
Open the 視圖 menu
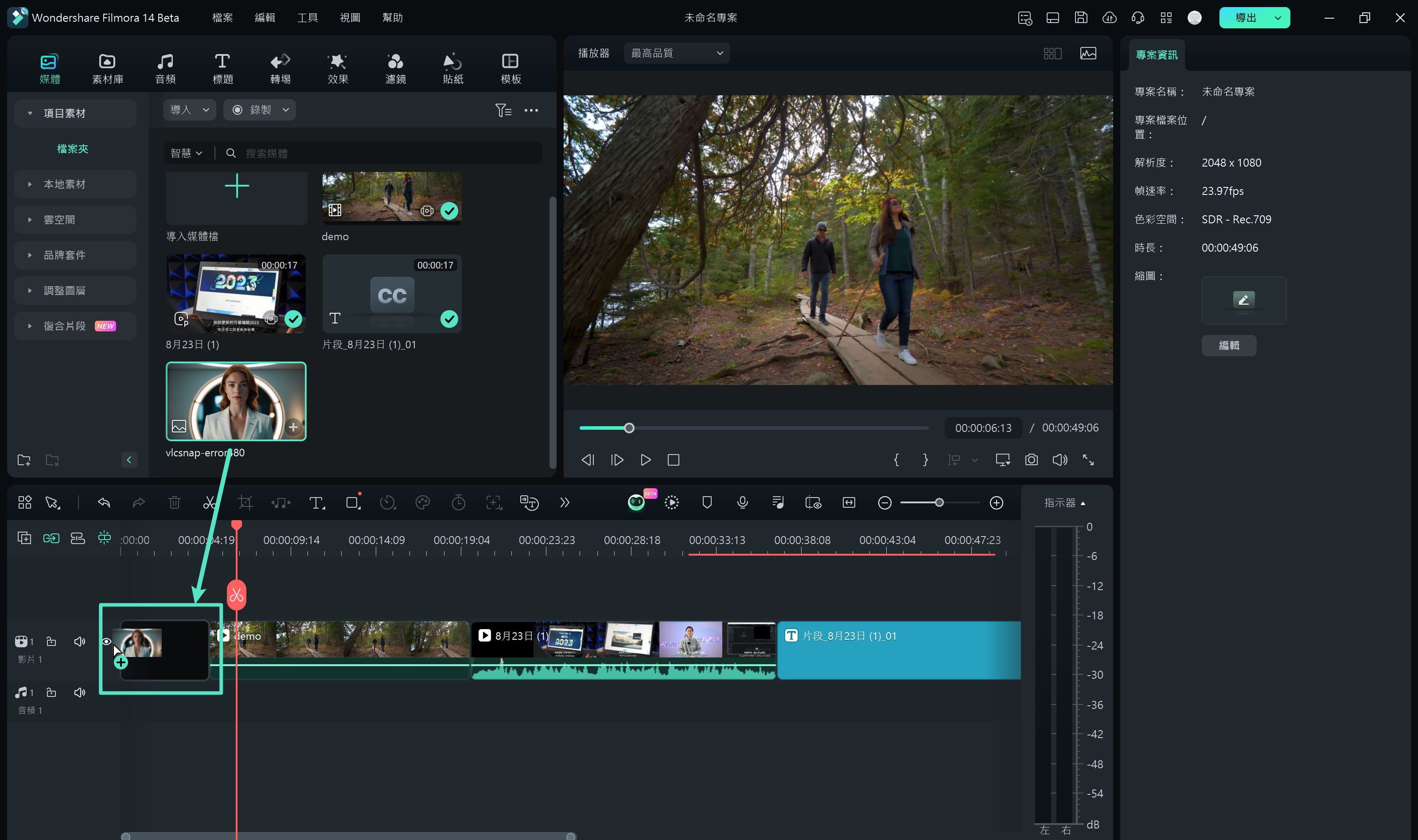tap(350, 18)
